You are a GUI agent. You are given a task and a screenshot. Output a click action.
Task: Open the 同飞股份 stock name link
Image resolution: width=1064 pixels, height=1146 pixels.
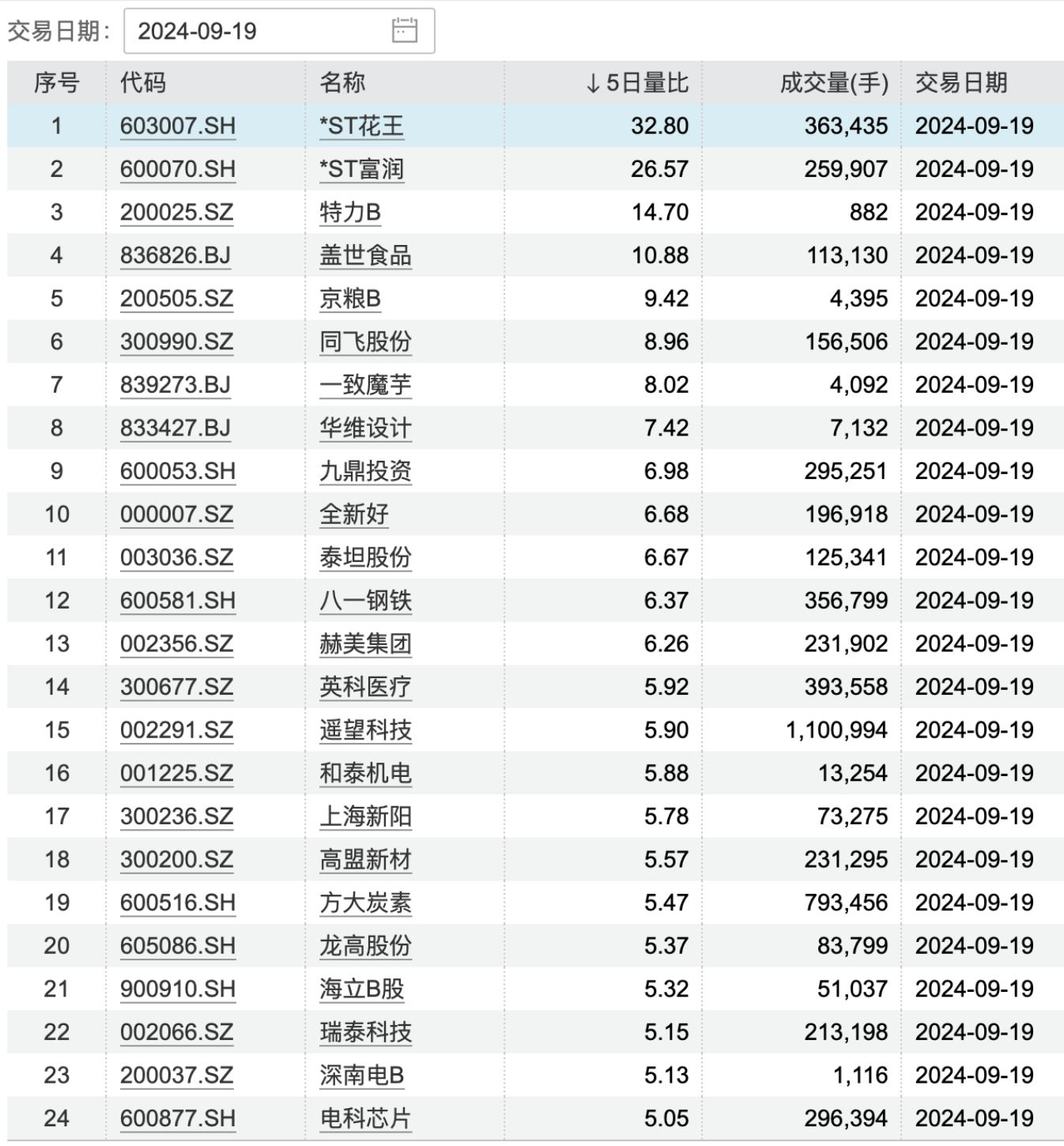click(365, 341)
